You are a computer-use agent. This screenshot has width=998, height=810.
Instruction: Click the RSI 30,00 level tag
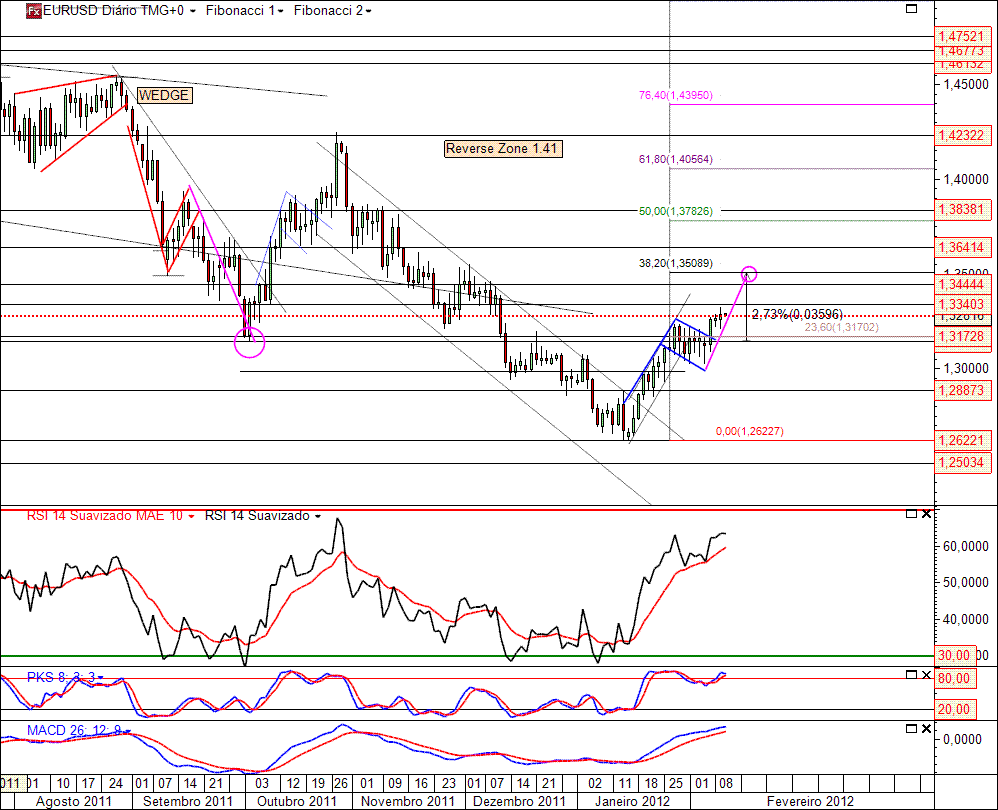tap(955, 655)
